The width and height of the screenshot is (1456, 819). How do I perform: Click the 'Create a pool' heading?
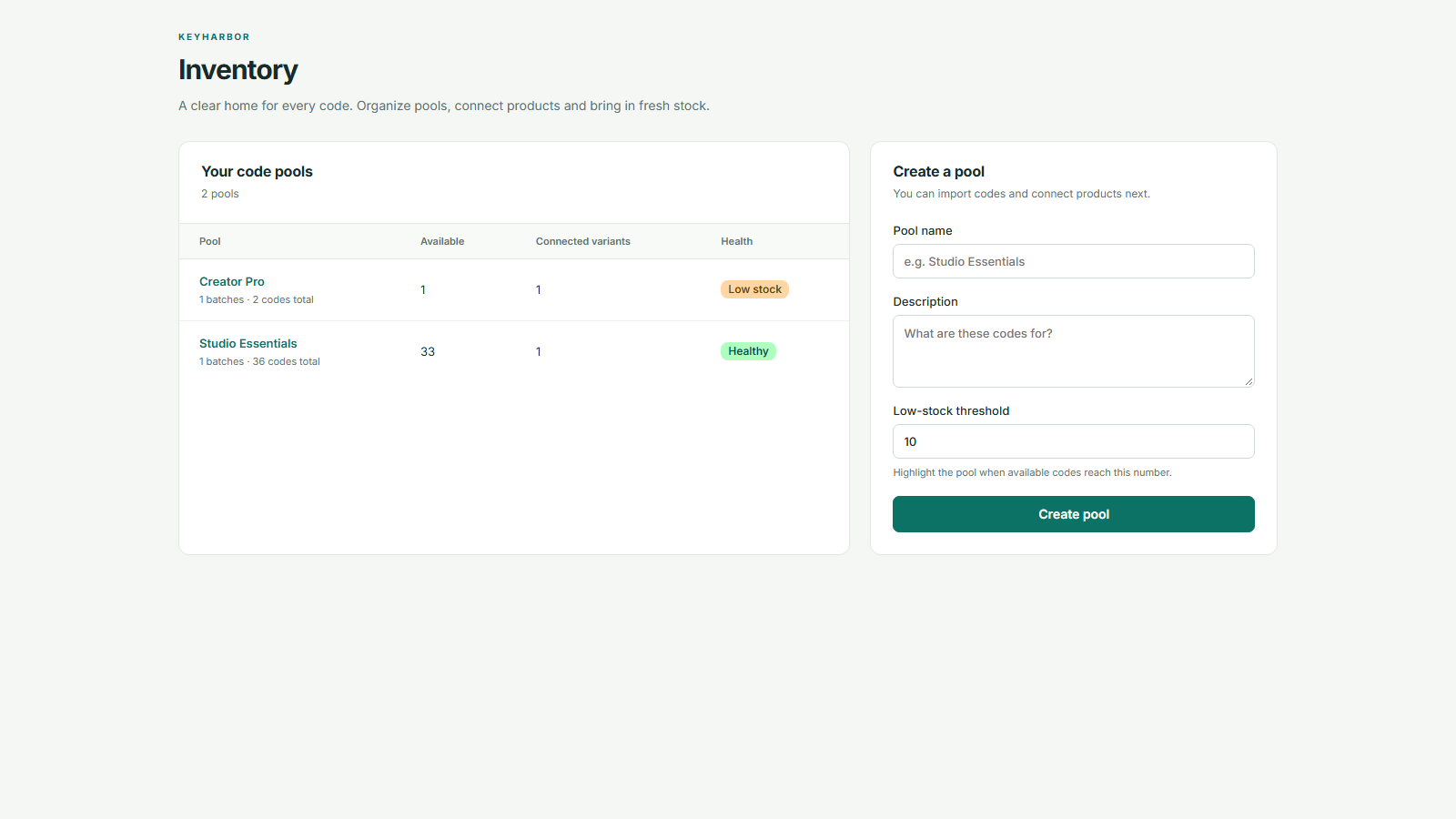939,171
